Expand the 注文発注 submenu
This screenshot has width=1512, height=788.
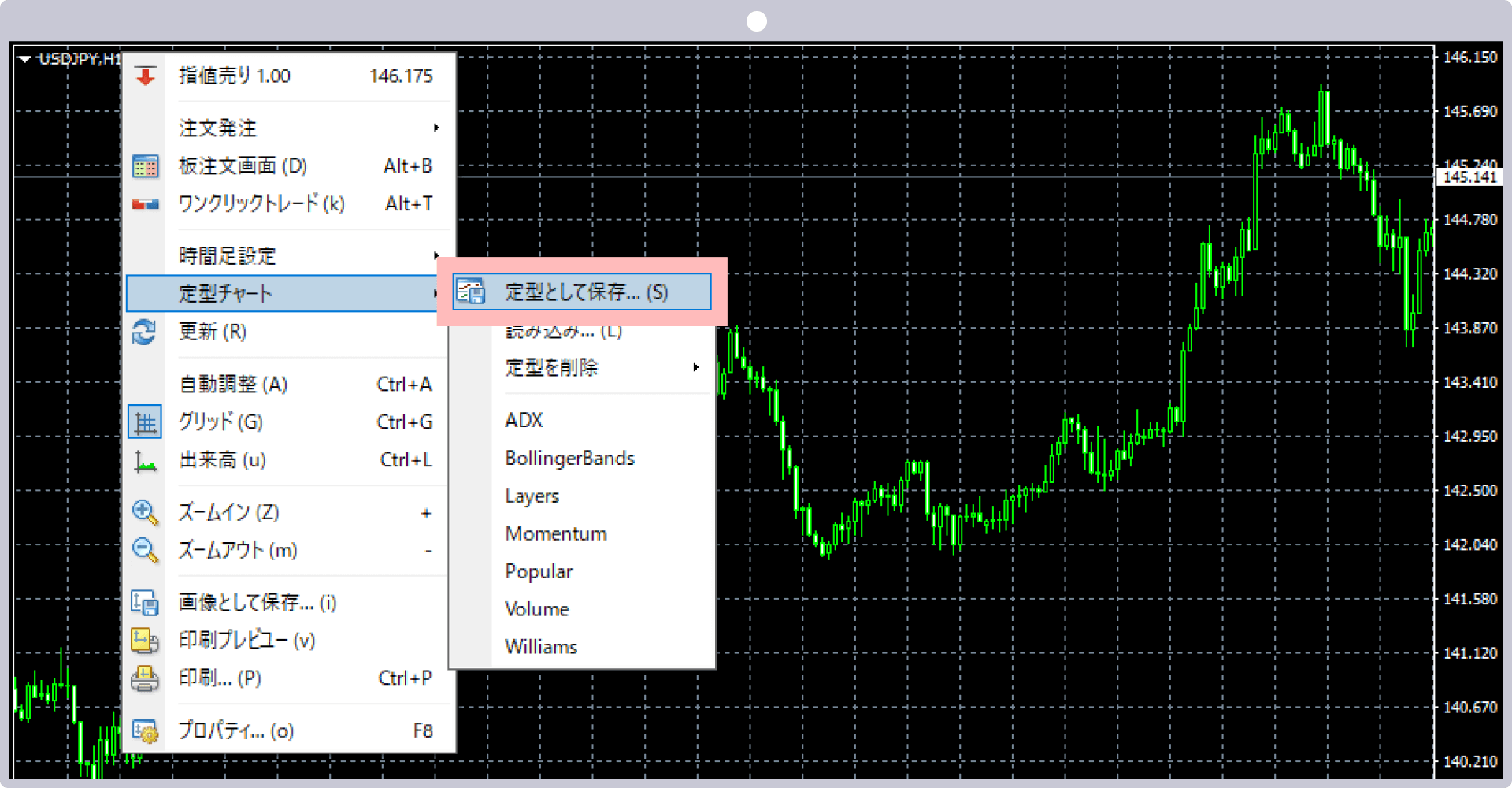click(217, 128)
